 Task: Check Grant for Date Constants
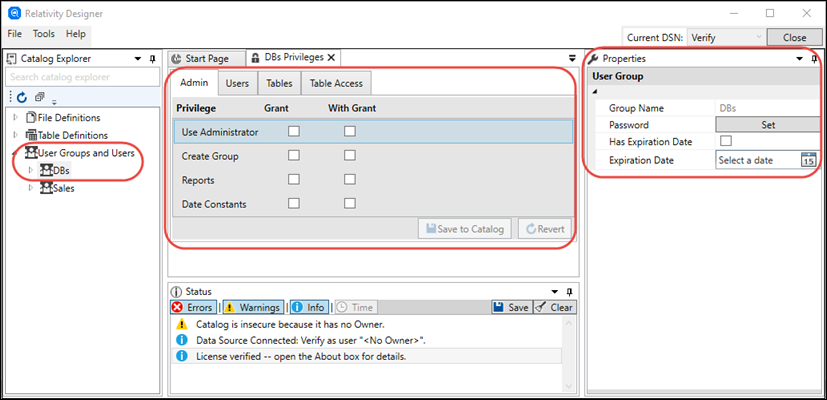294,203
